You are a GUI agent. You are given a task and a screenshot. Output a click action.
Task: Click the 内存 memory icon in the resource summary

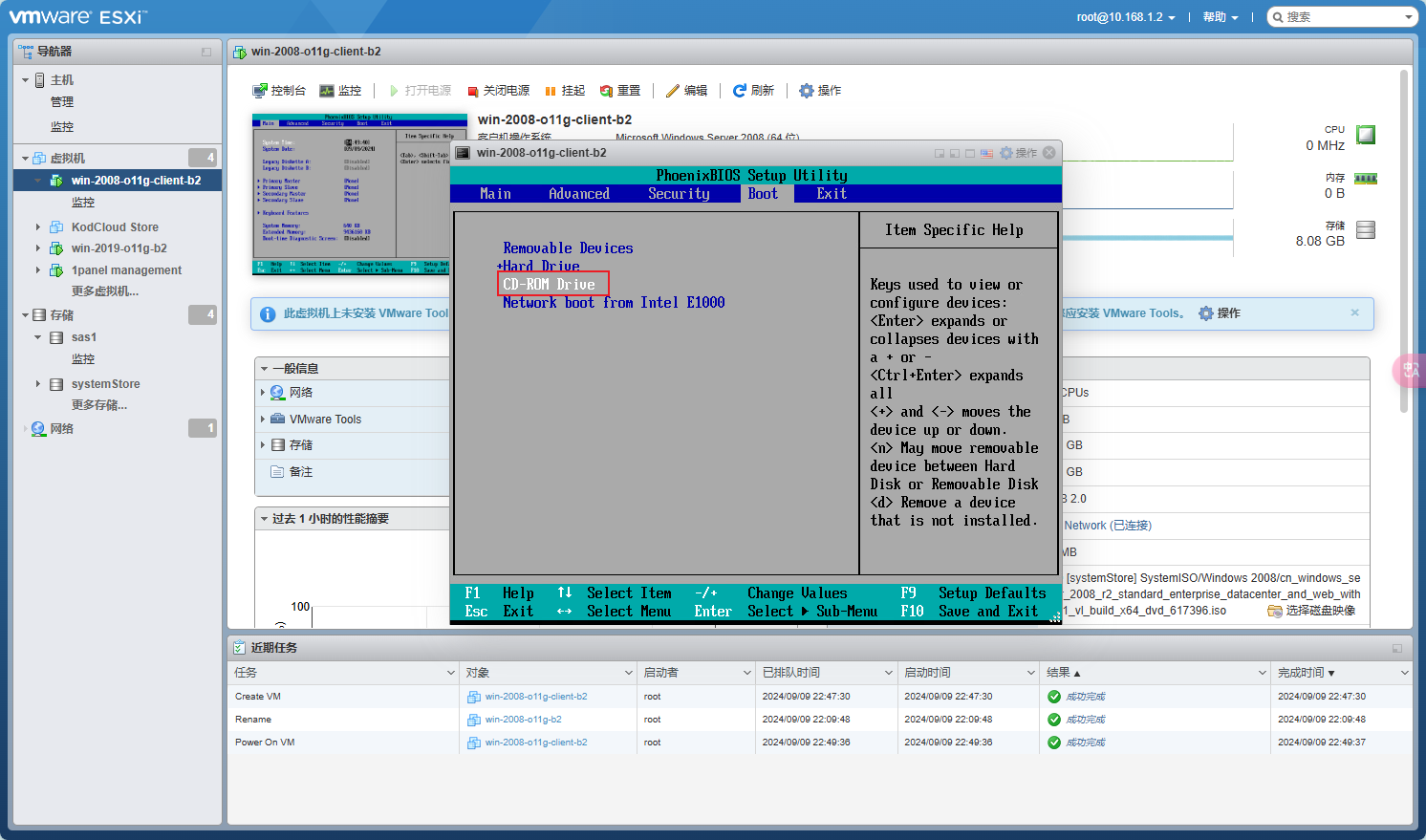point(1366,179)
